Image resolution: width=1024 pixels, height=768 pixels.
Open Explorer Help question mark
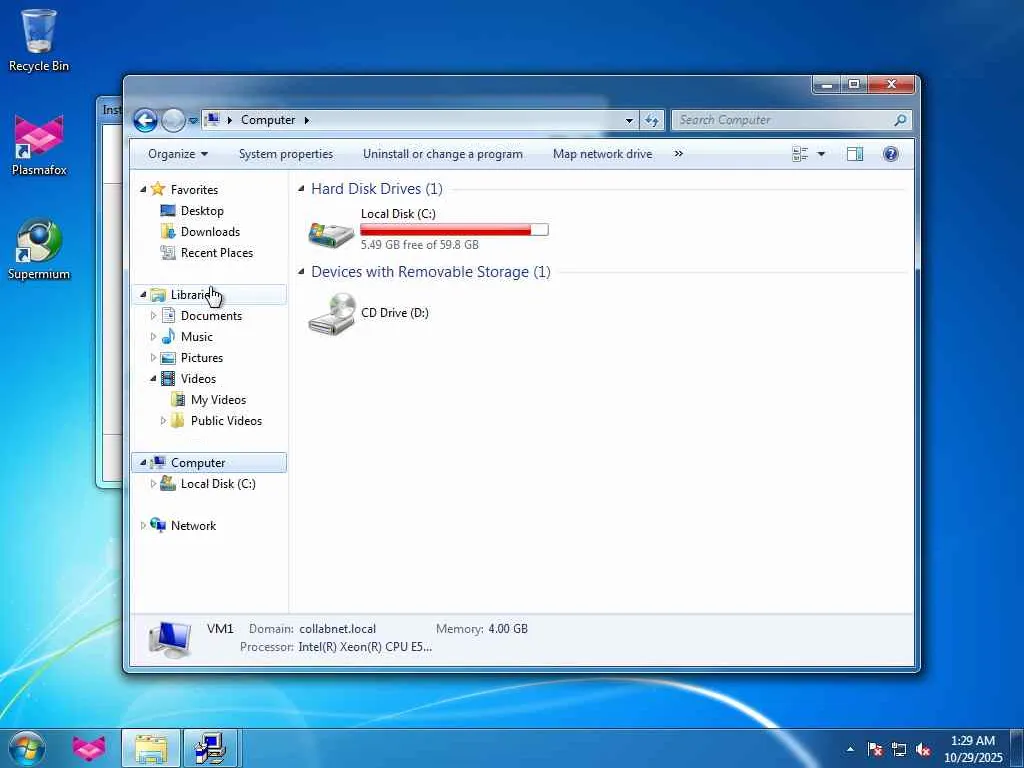890,154
